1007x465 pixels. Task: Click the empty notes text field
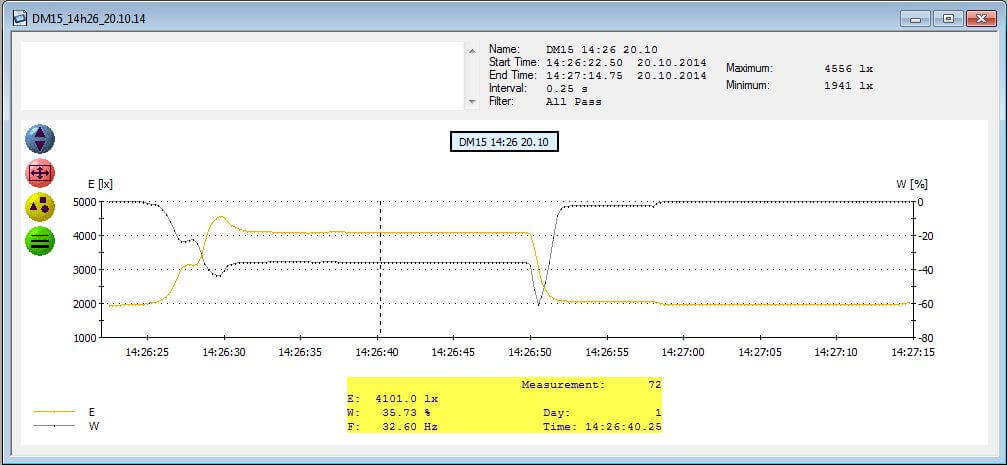(x=240, y=75)
